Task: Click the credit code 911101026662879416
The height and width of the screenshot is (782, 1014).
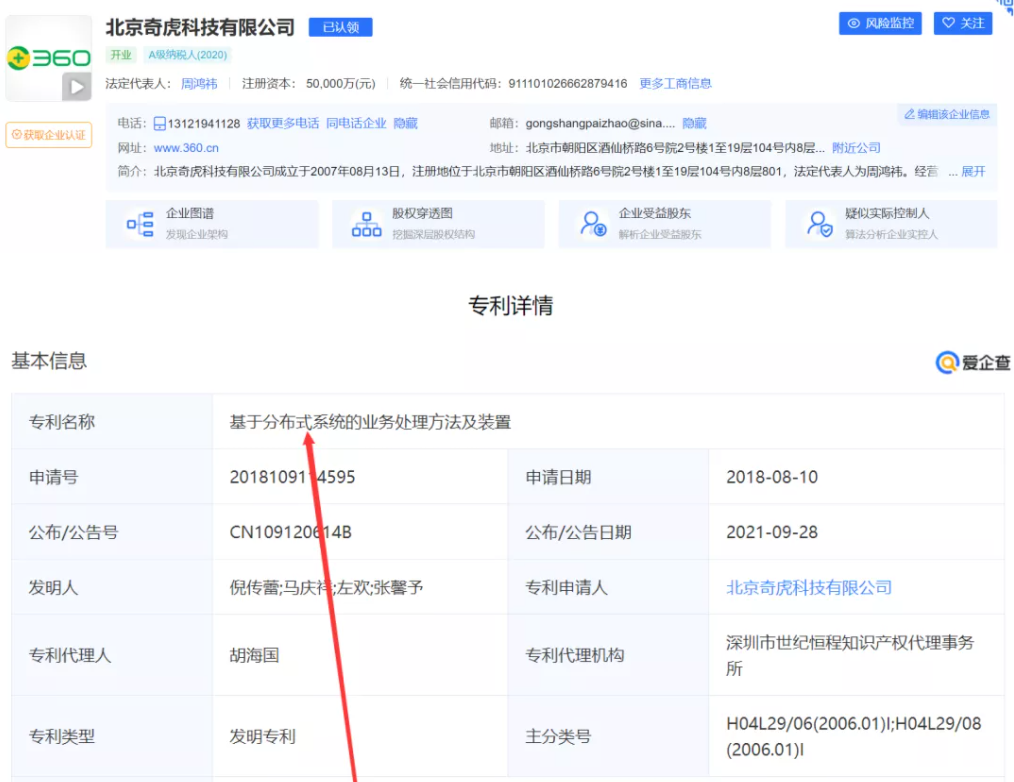Action: [568, 83]
